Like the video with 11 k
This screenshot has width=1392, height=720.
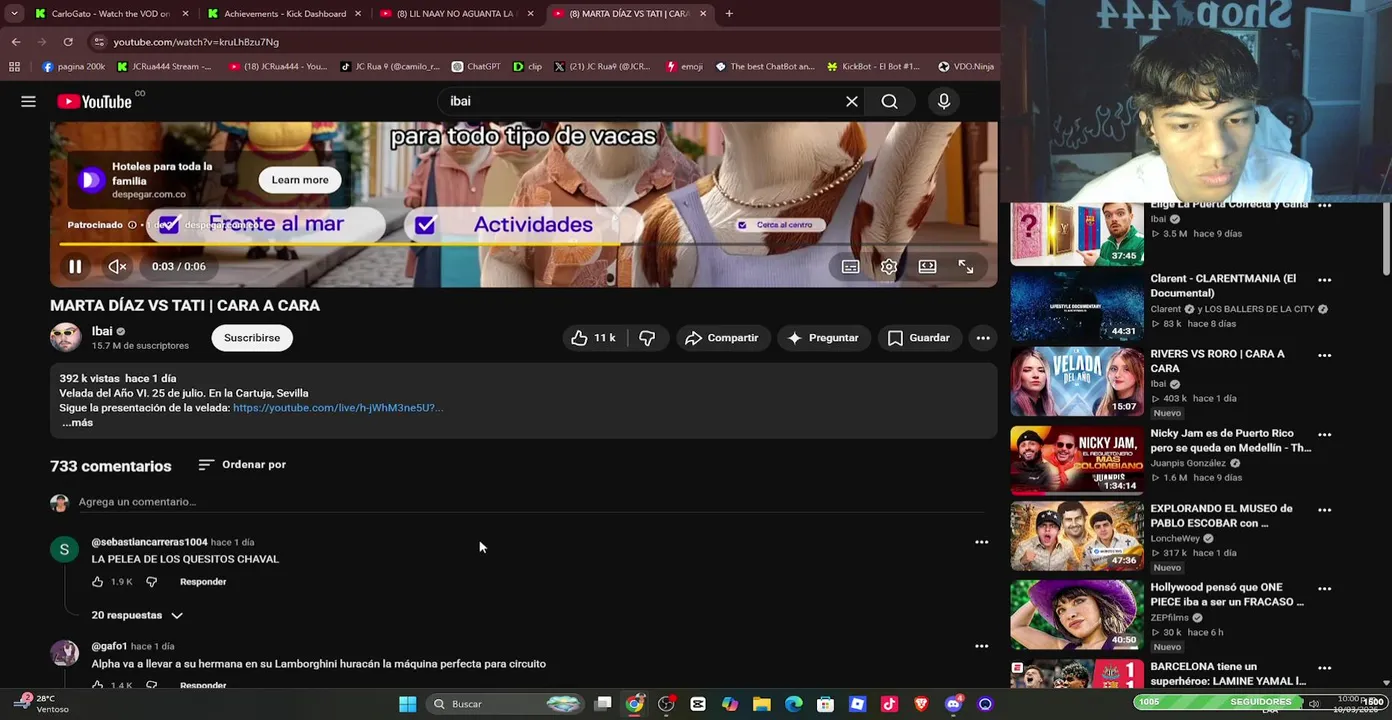[593, 338]
